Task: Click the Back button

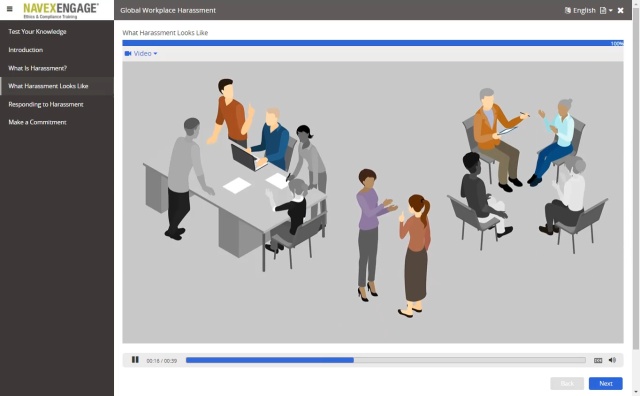Action: [x=567, y=383]
